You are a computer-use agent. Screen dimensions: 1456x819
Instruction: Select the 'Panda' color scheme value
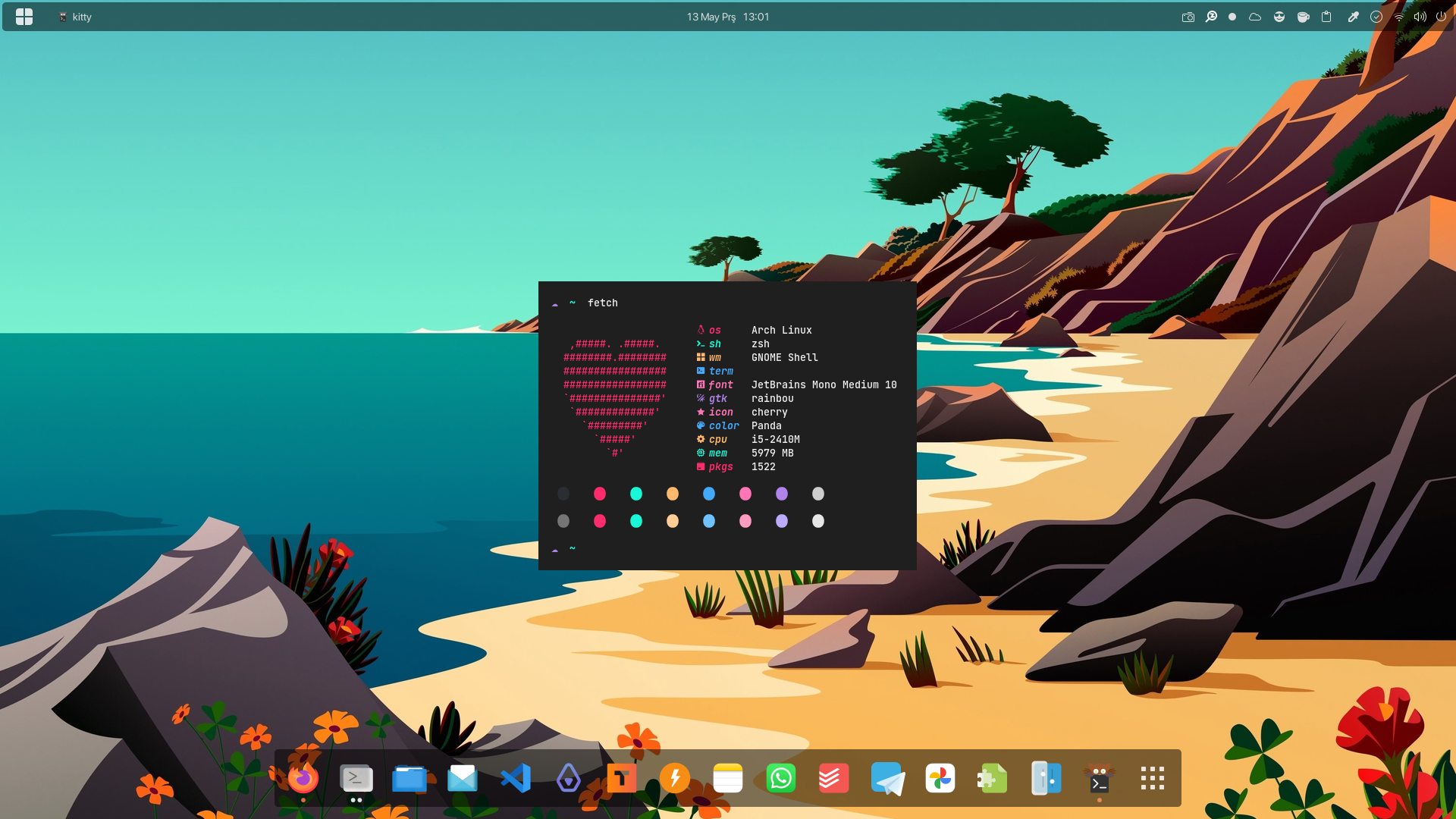pyautogui.click(x=767, y=425)
